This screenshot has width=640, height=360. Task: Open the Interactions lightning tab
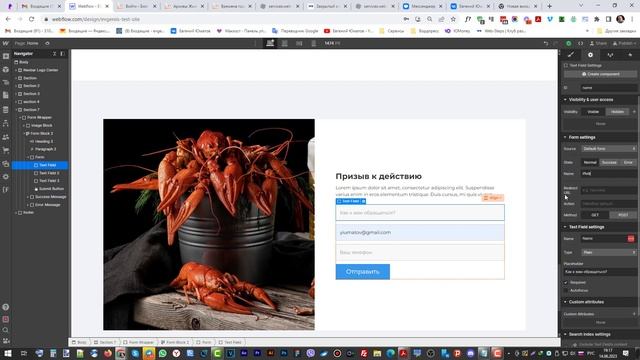pos(630,55)
